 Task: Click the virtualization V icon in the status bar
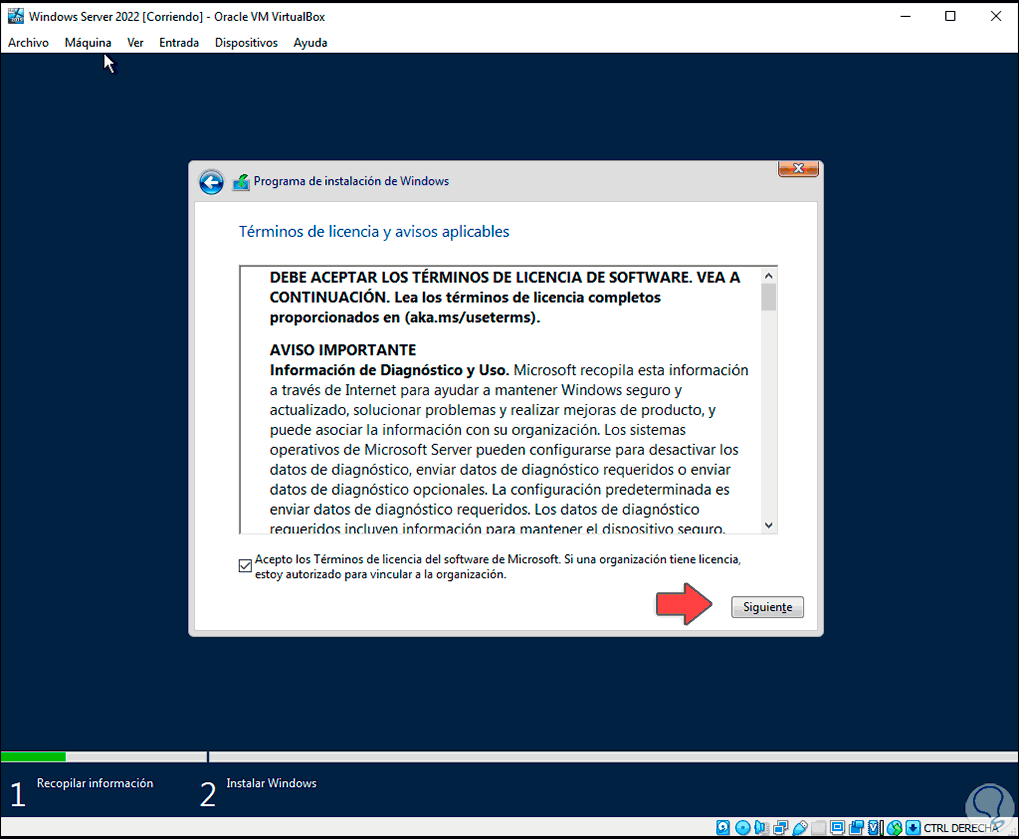(x=875, y=827)
